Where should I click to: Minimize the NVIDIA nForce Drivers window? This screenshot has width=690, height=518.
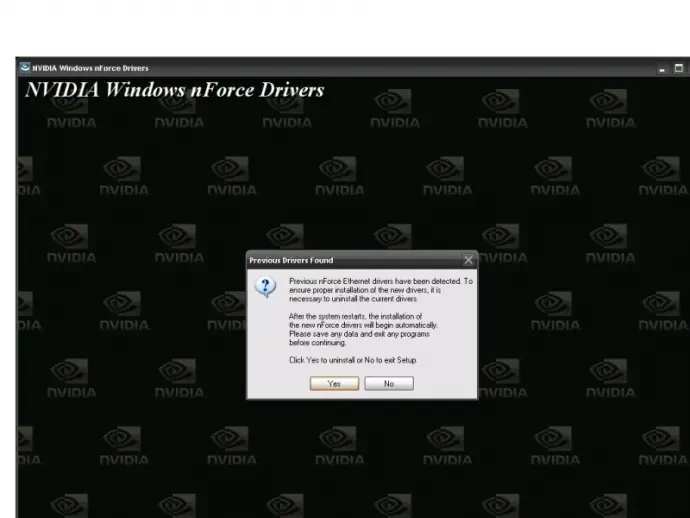662,69
